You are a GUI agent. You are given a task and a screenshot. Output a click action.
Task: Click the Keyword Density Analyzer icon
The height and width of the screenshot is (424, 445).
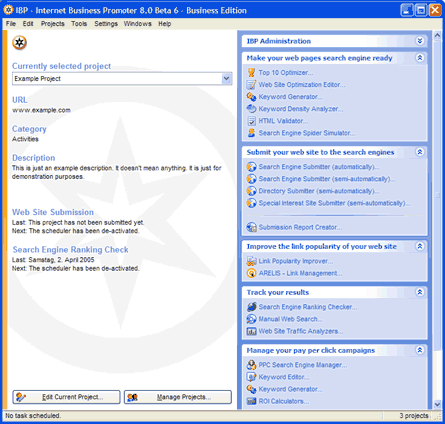point(251,109)
